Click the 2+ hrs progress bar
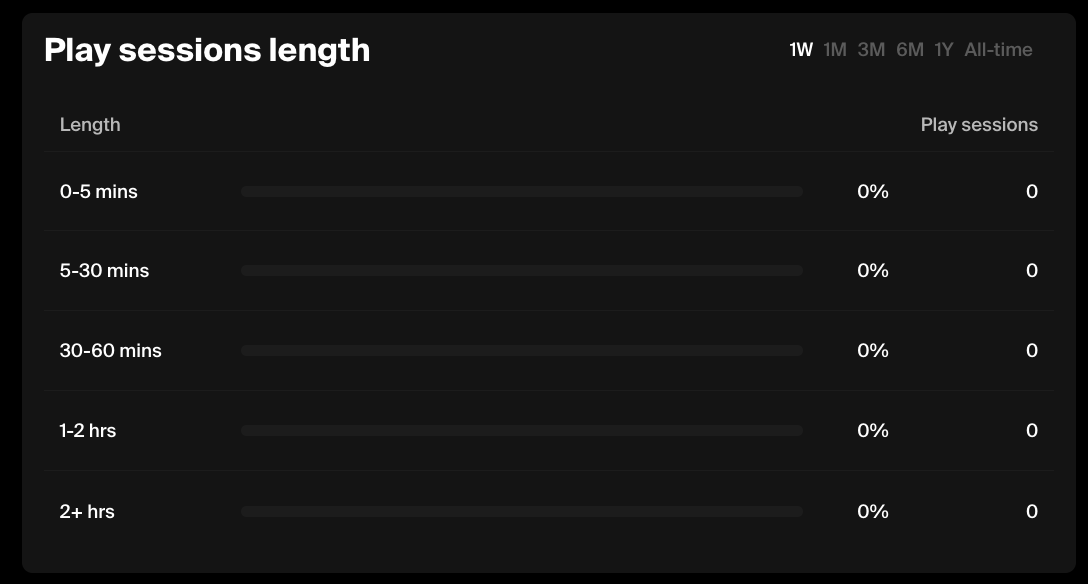This screenshot has height=584, width=1088. (522, 512)
